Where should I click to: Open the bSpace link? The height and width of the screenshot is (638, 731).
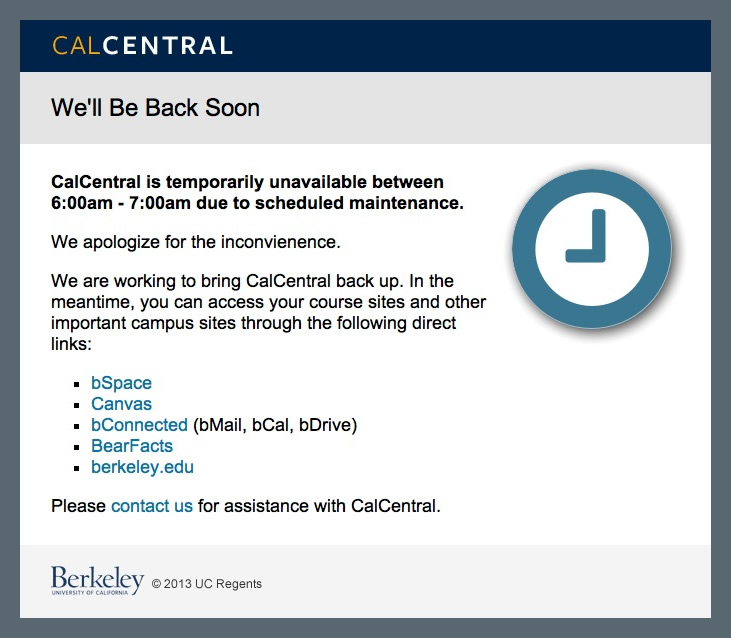pos(121,383)
